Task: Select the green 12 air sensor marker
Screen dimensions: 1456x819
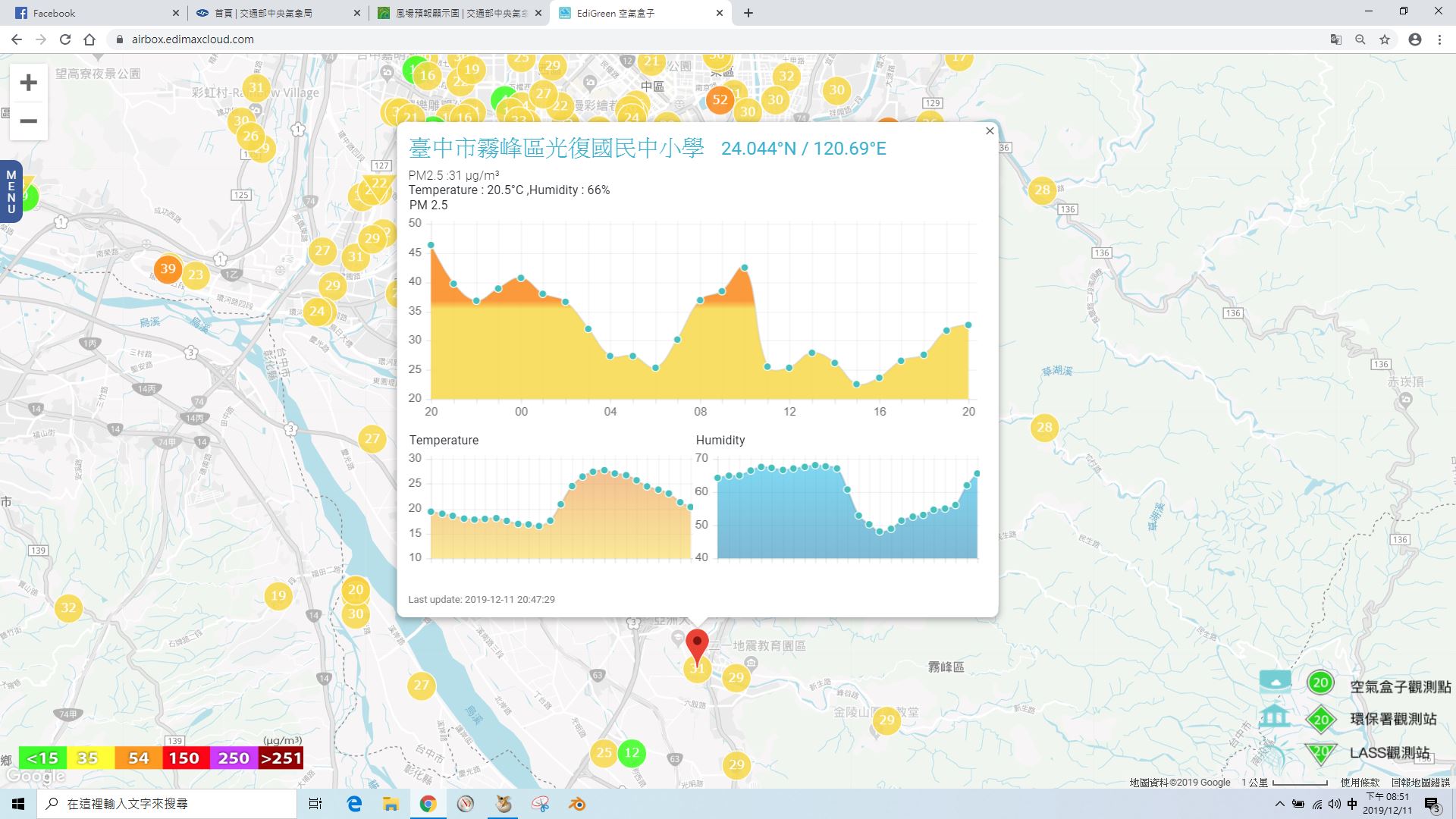Action: click(631, 753)
